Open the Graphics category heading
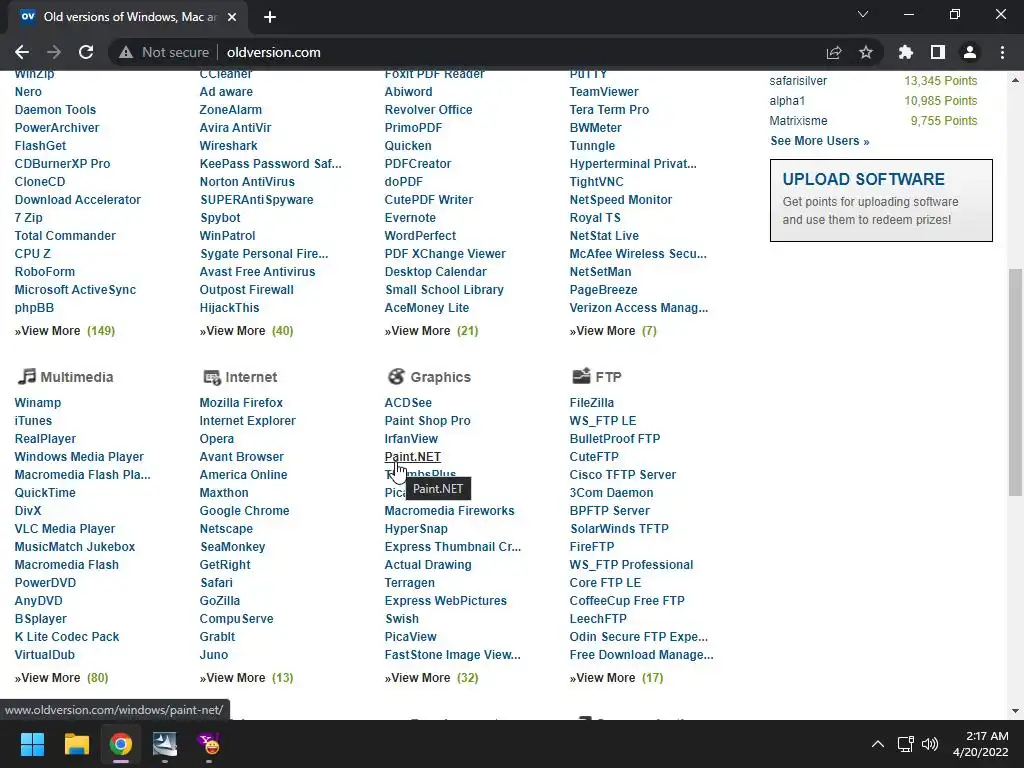 [x=440, y=377]
